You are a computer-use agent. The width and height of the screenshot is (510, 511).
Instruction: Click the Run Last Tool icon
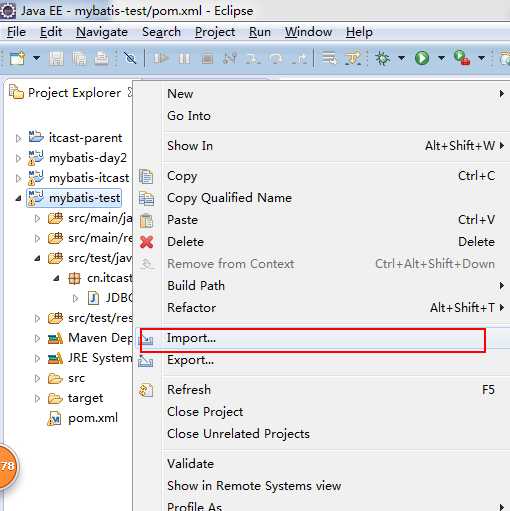click(462, 58)
